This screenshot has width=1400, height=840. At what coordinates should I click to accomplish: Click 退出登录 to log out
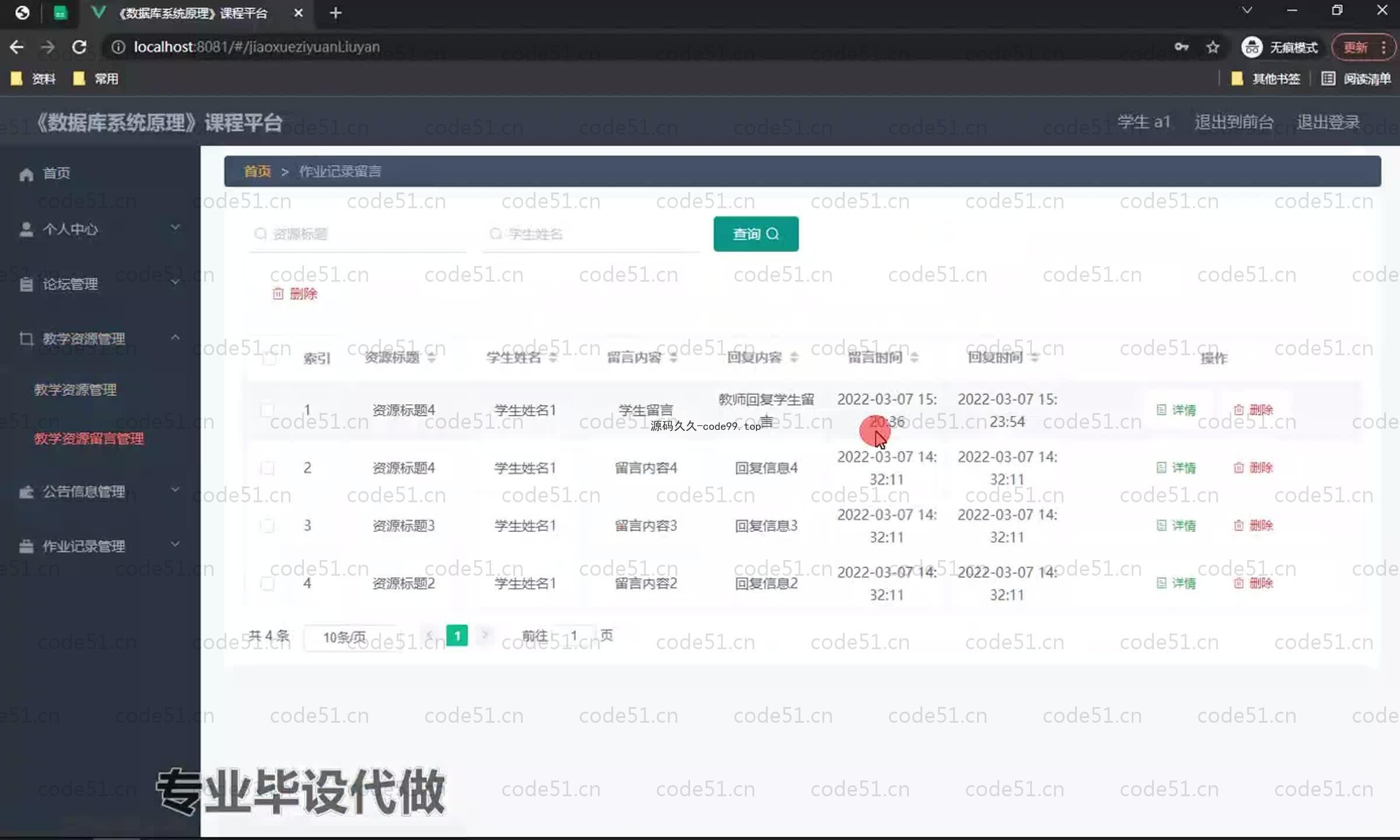(x=1328, y=122)
